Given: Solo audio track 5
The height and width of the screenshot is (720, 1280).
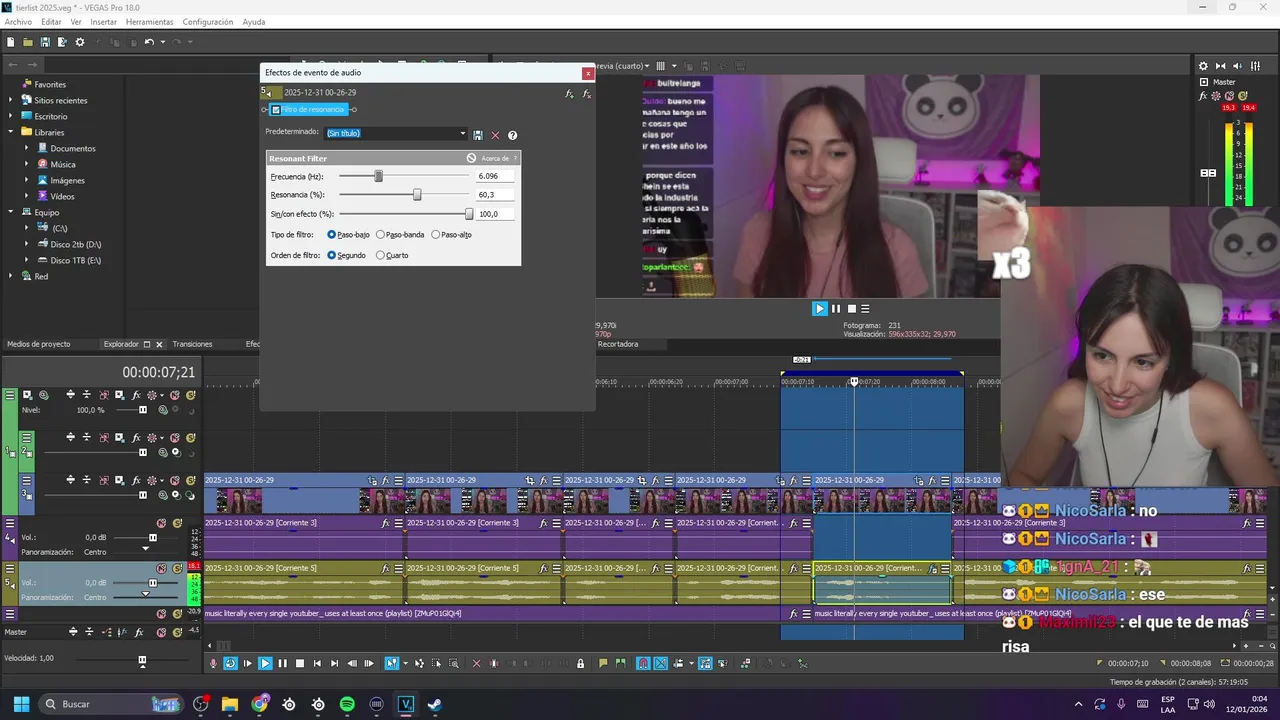Looking at the screenshot, I should tap(177, 568).
